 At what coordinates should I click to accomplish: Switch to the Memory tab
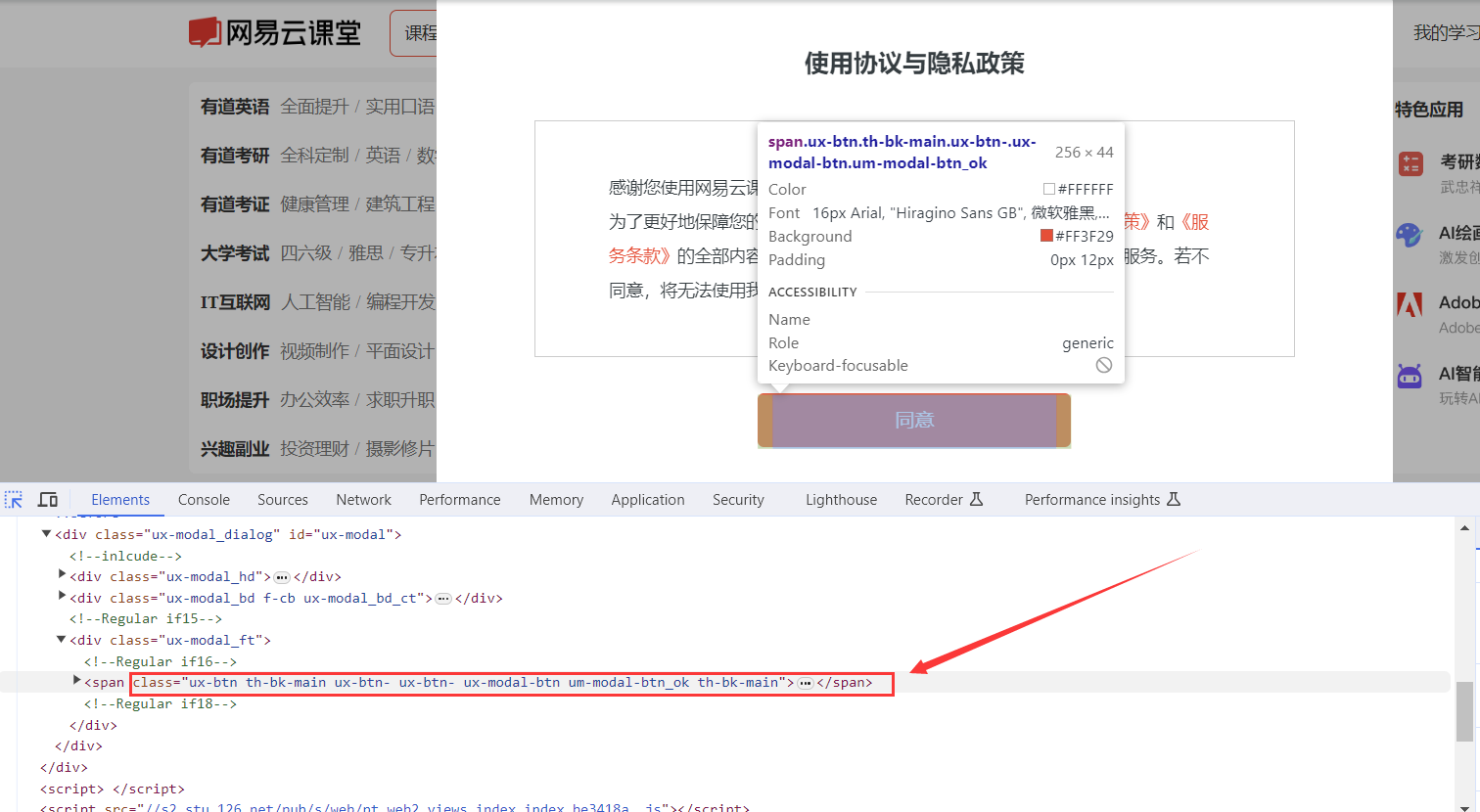556,500
